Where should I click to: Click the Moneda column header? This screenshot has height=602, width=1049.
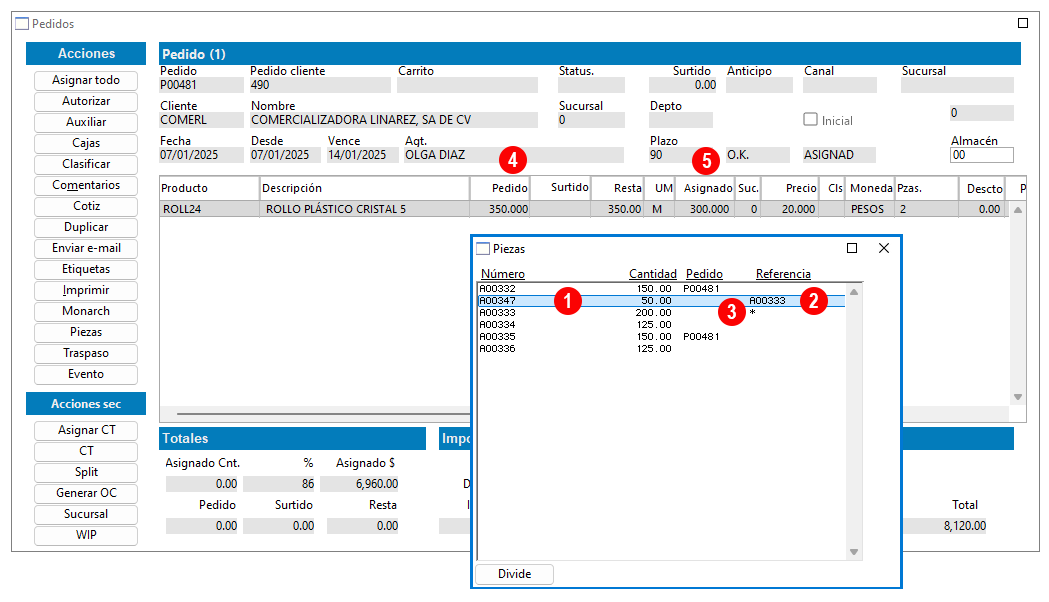[x=870, y=189]
